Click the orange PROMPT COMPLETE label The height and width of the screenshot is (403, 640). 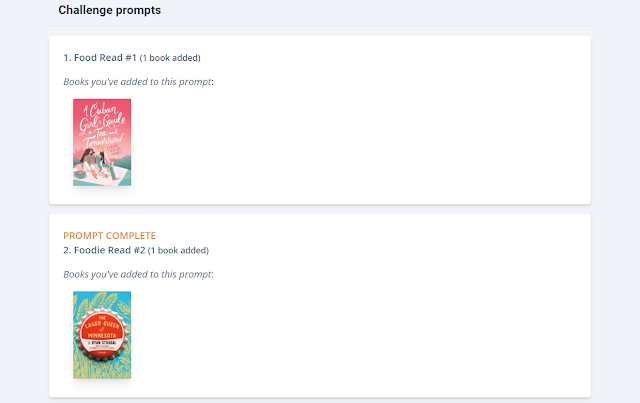coord(109,236)
